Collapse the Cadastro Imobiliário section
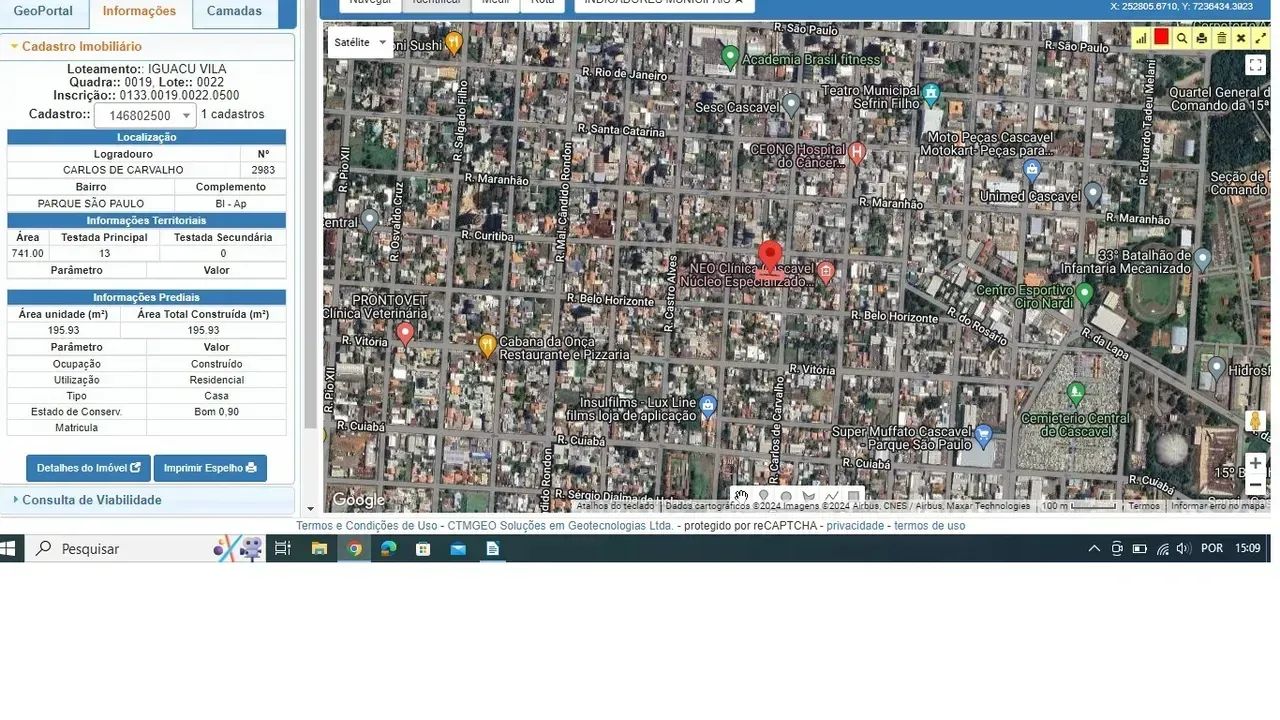Viewport: 1280px width, 720px height. 147,46
